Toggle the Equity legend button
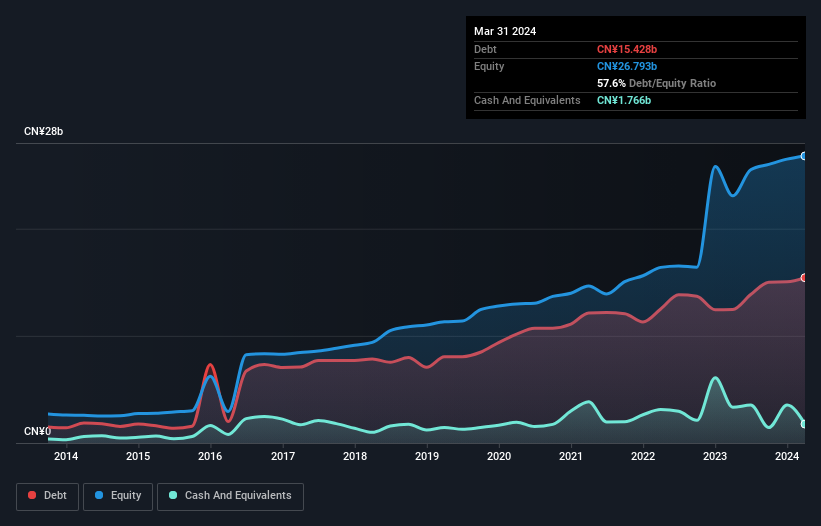 (x=118, y=496)
